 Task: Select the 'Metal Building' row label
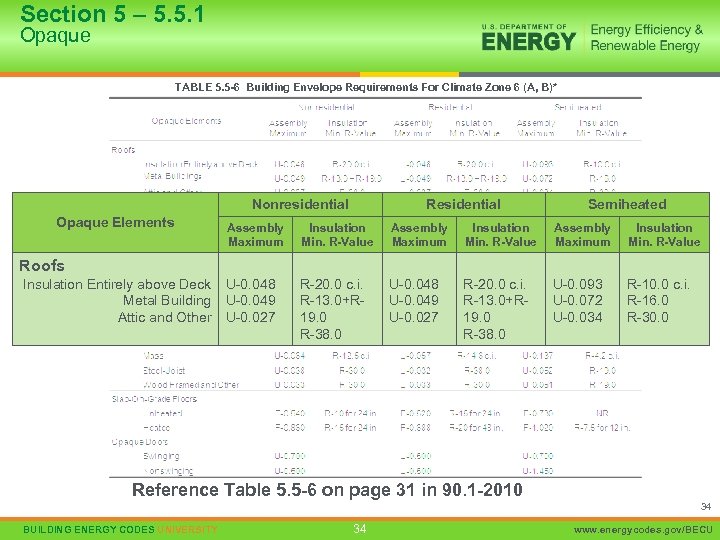[167, 300]
